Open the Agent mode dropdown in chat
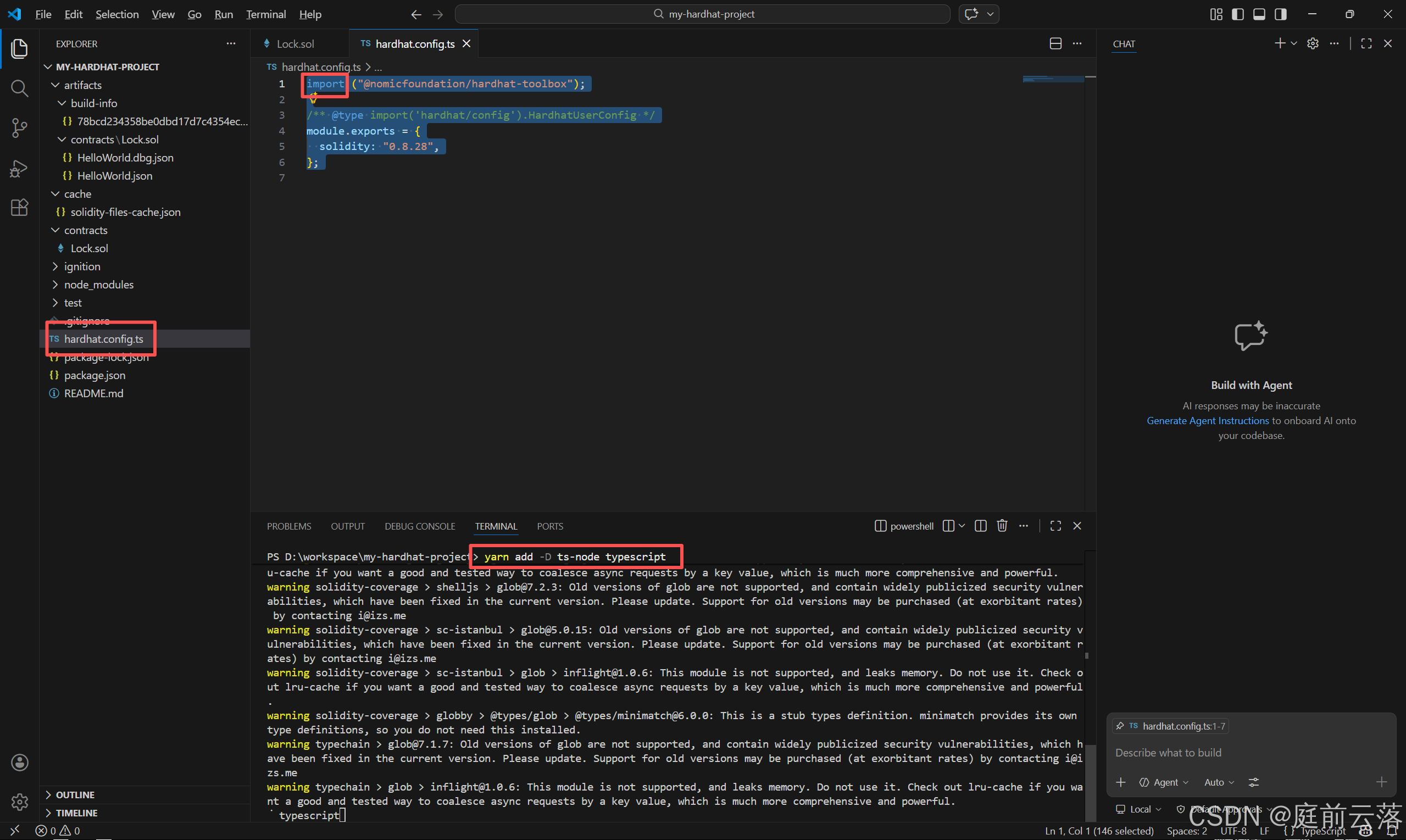 click(x=1164, y=782)
